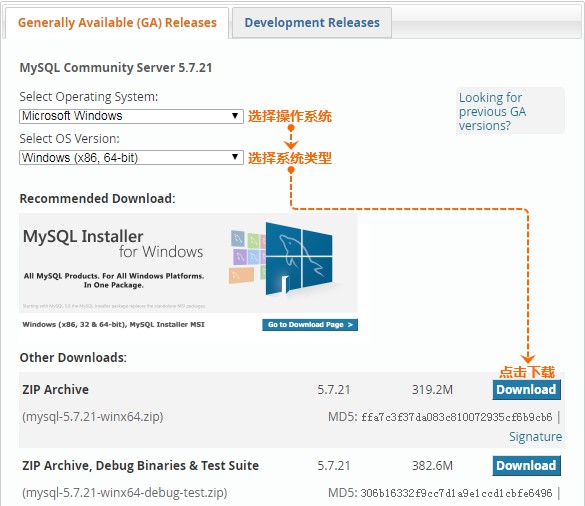The height and width of the screenshot is (506, 585).
Task: Expand the Windows (x86, 64-bit) combo box
Action: click(131, 157)
